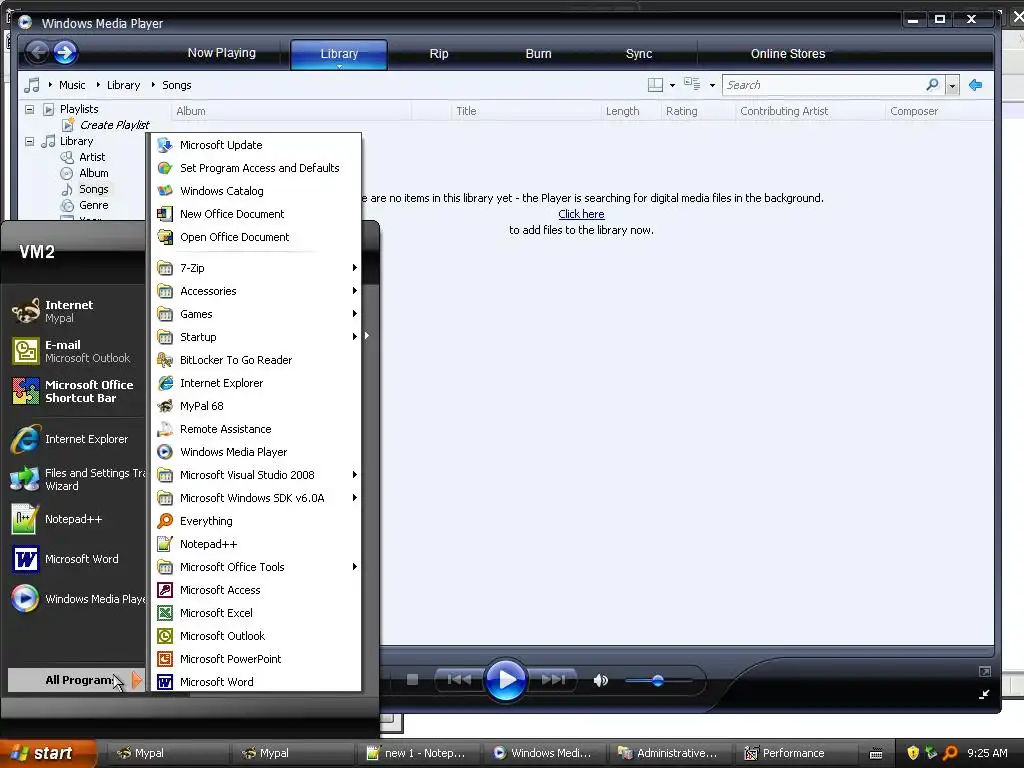Screen dimensions: 1024x768
Task: Expand Microsoft Windows SDK v6.0A submenu
Action: 256,498
